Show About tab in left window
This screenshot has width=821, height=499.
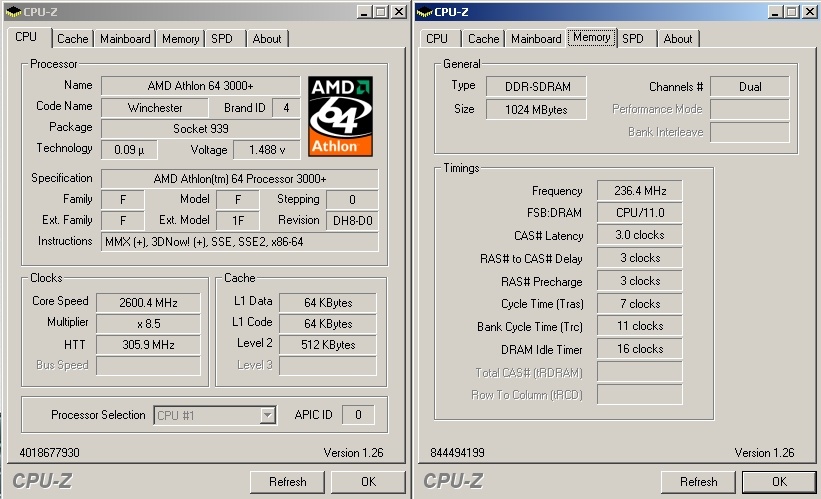[x=267, y=39]
